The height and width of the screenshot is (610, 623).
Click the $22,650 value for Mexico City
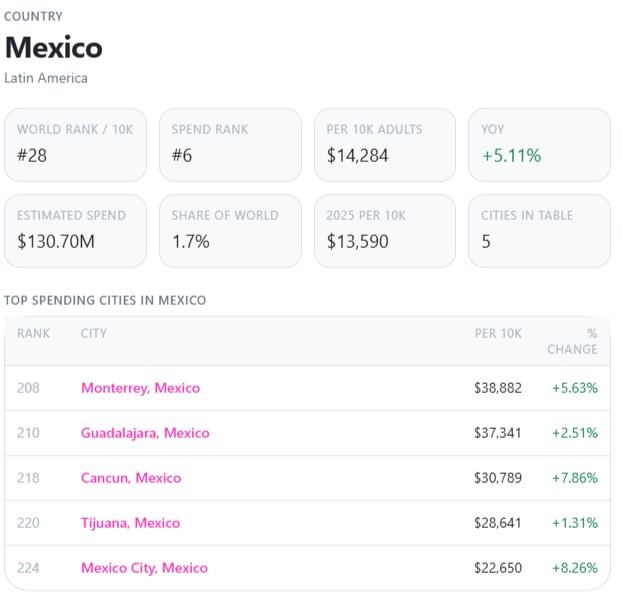pos(498,568)
